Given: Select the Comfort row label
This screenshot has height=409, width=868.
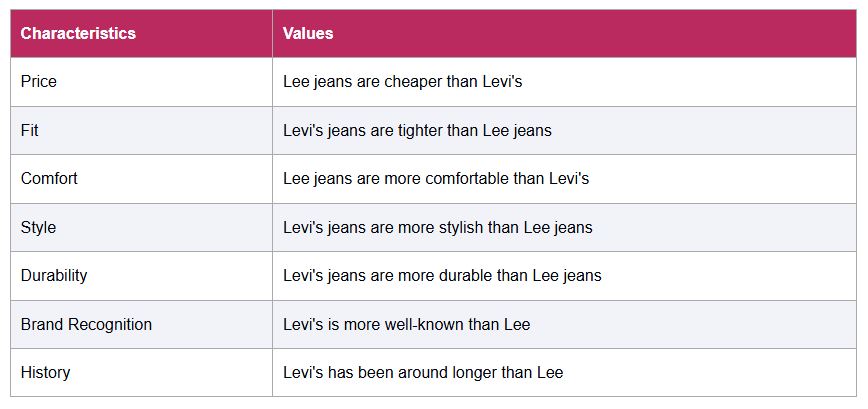Looking at the screenshot, I should pos(49,178).
